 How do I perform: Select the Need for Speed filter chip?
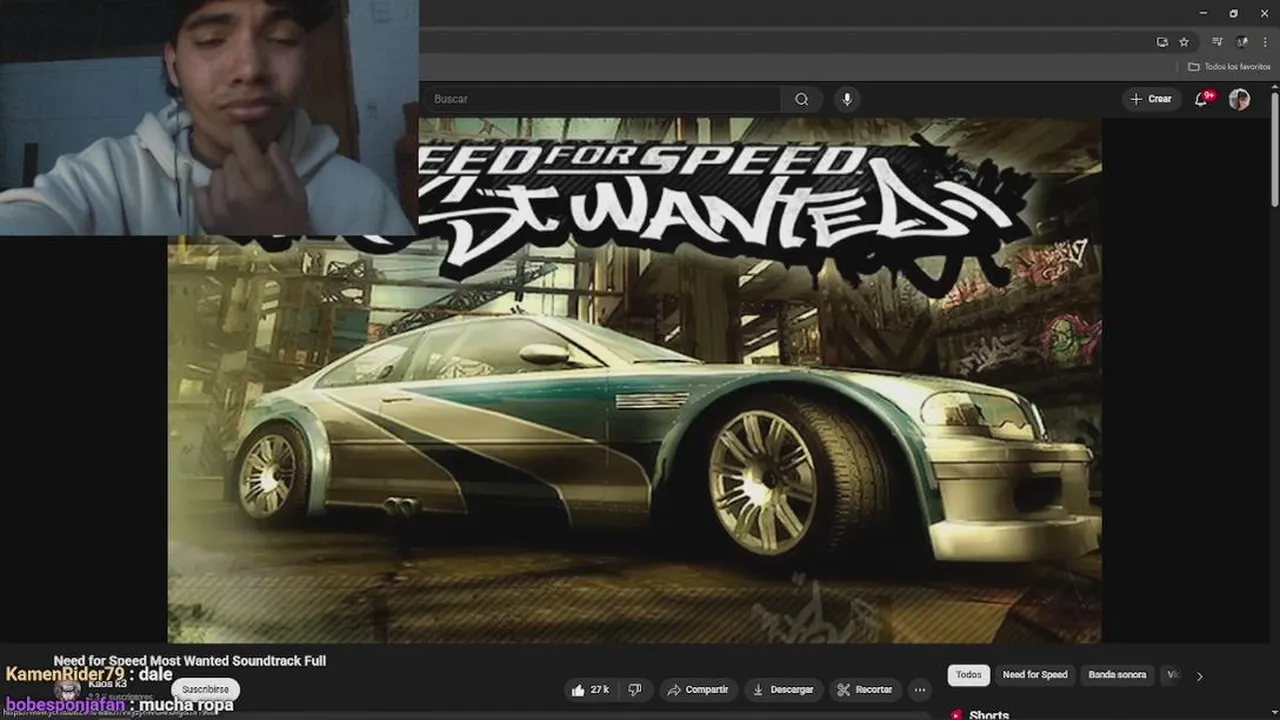point(1035,675)
